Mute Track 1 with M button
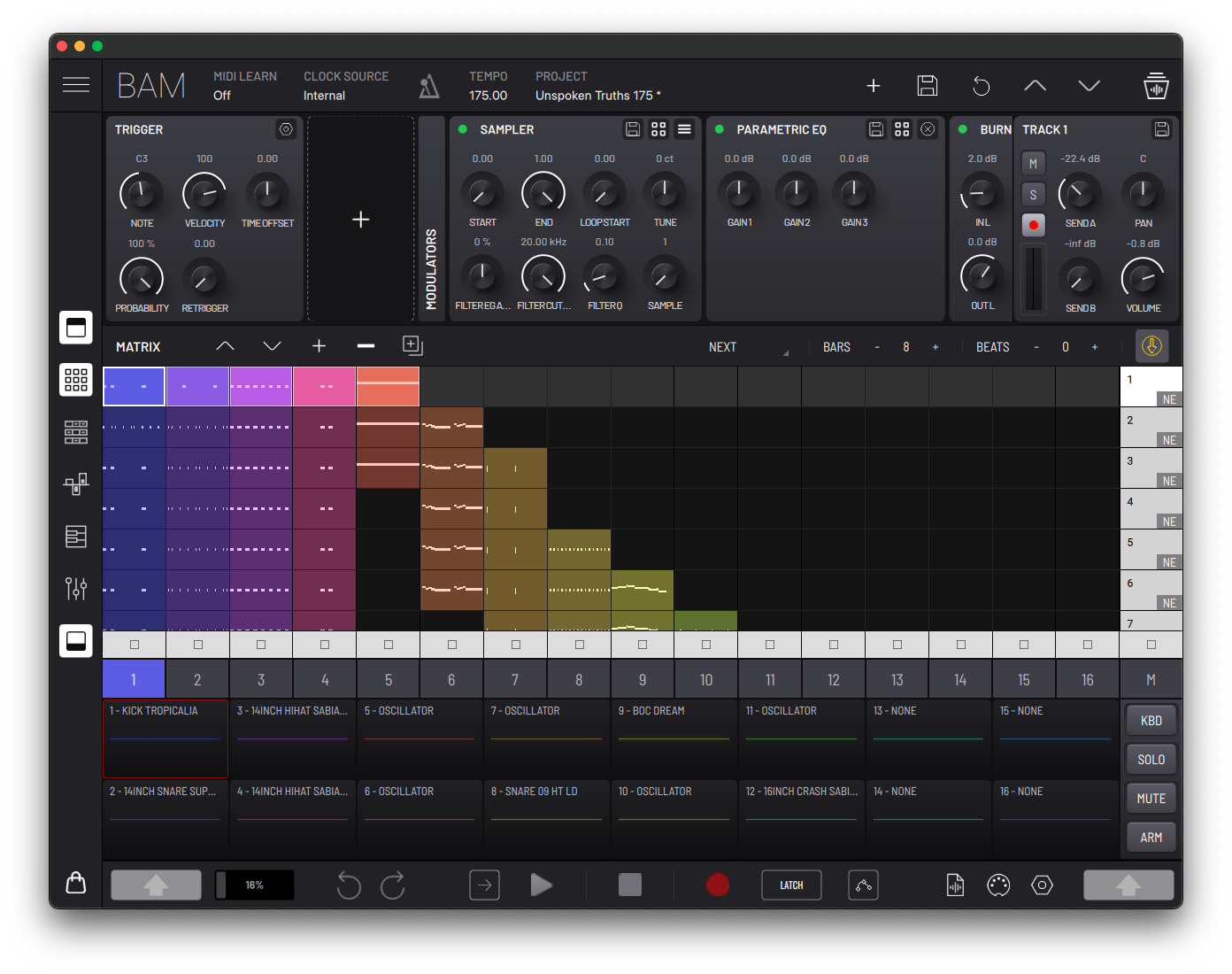 tap(1033, 164)
